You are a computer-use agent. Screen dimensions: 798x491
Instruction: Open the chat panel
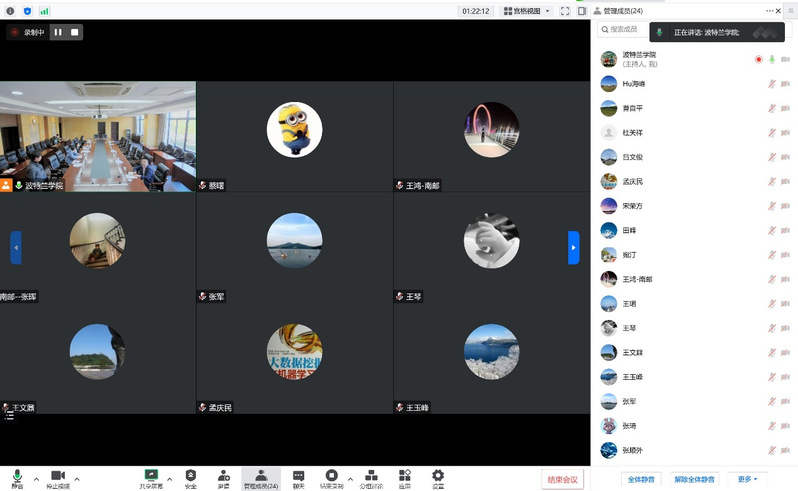point(298,477)
